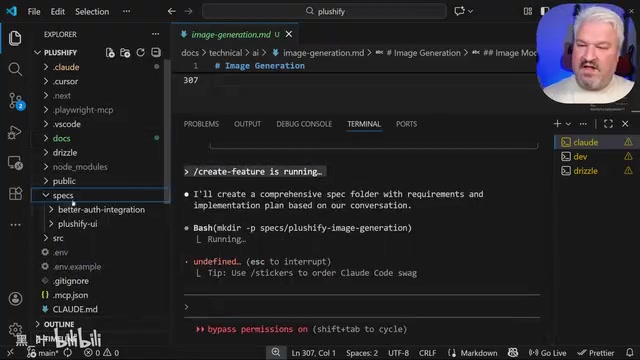Open terminal panel more actions ellipsis
Viewport: 640px width, 360px height.
(x=583, y=124)
